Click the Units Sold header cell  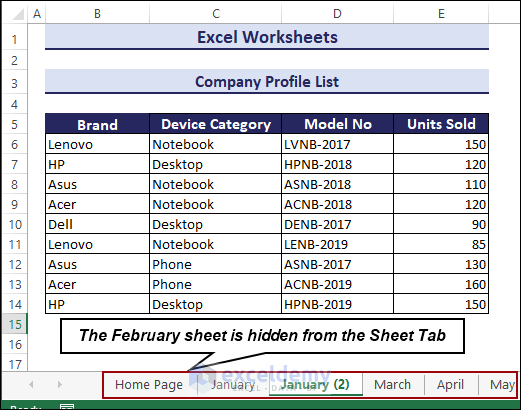pyautogui.click(x=441, y=124)
